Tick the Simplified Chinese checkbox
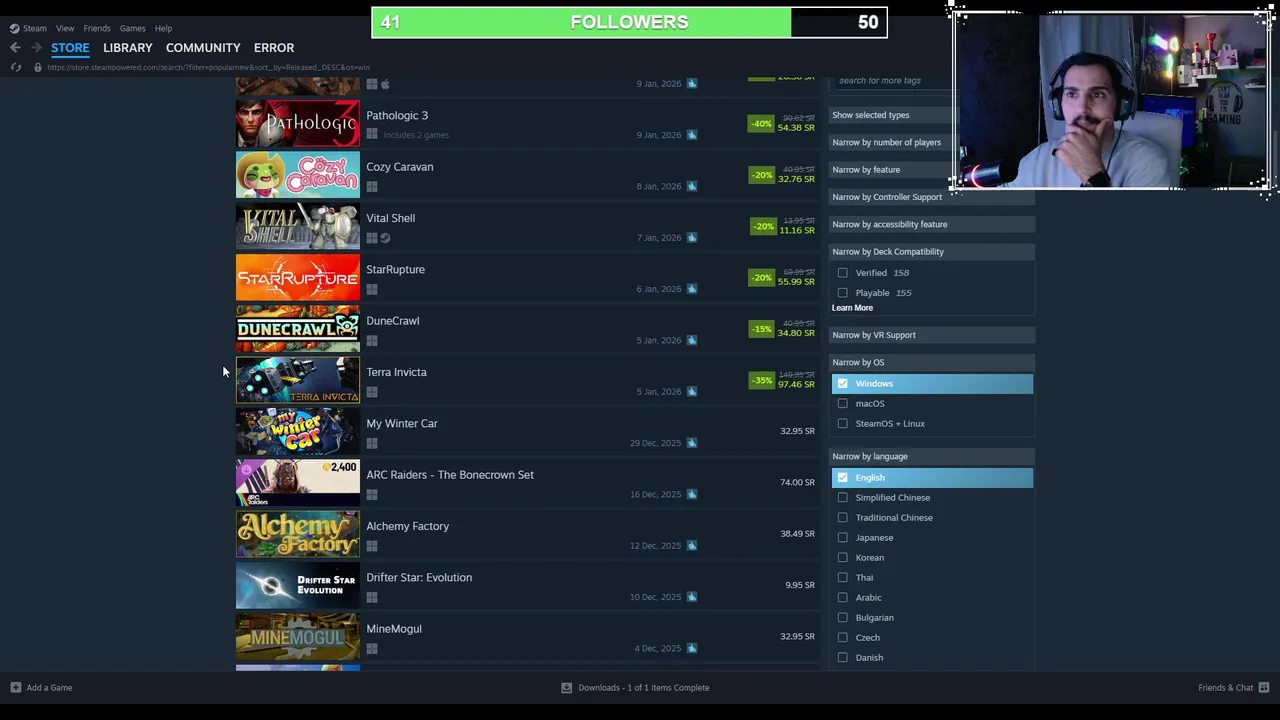This screenshot has width=1280, height=720. tap(842, 498)
